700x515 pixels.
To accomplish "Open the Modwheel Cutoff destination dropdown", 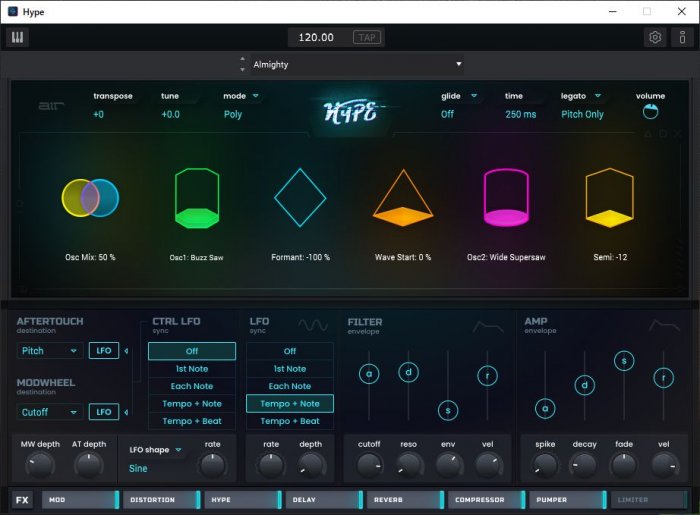I will click(49, 412).
